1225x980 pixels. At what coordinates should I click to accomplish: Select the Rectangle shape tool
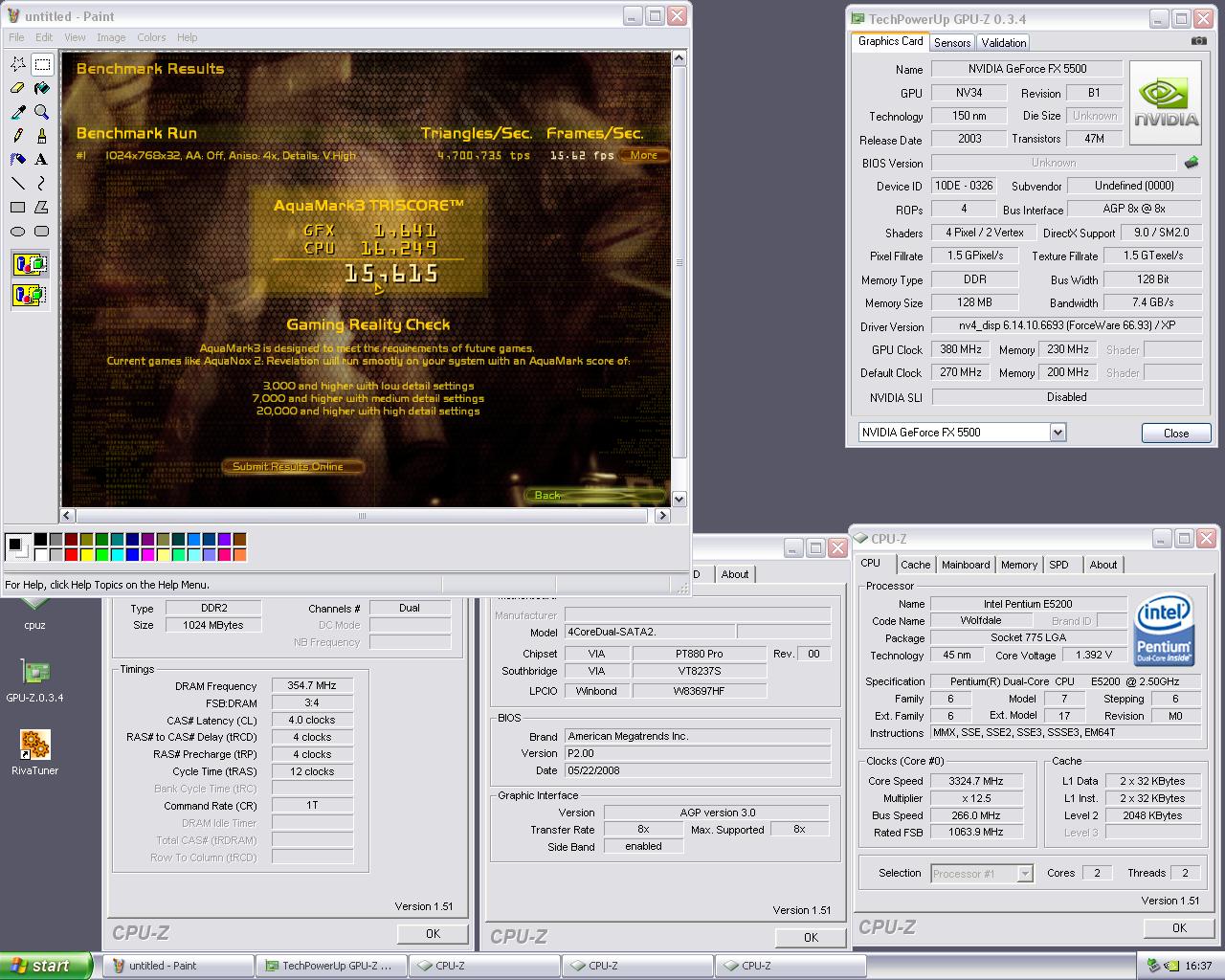18,208
